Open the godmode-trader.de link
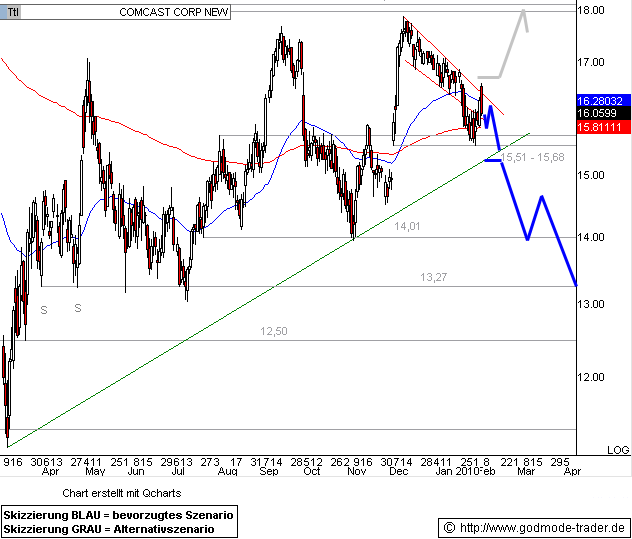Viewport: 632px width, 539px height. 542,527
